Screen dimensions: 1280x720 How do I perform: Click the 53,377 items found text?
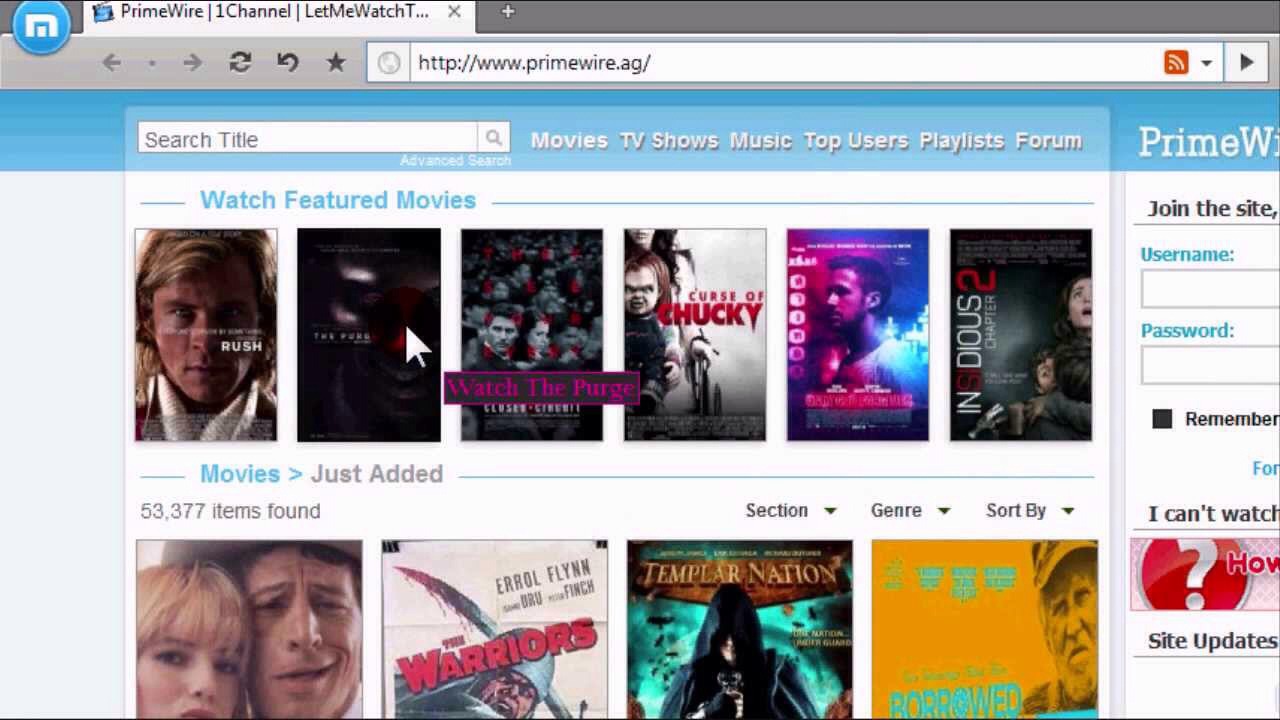click(x=230, y=511)
